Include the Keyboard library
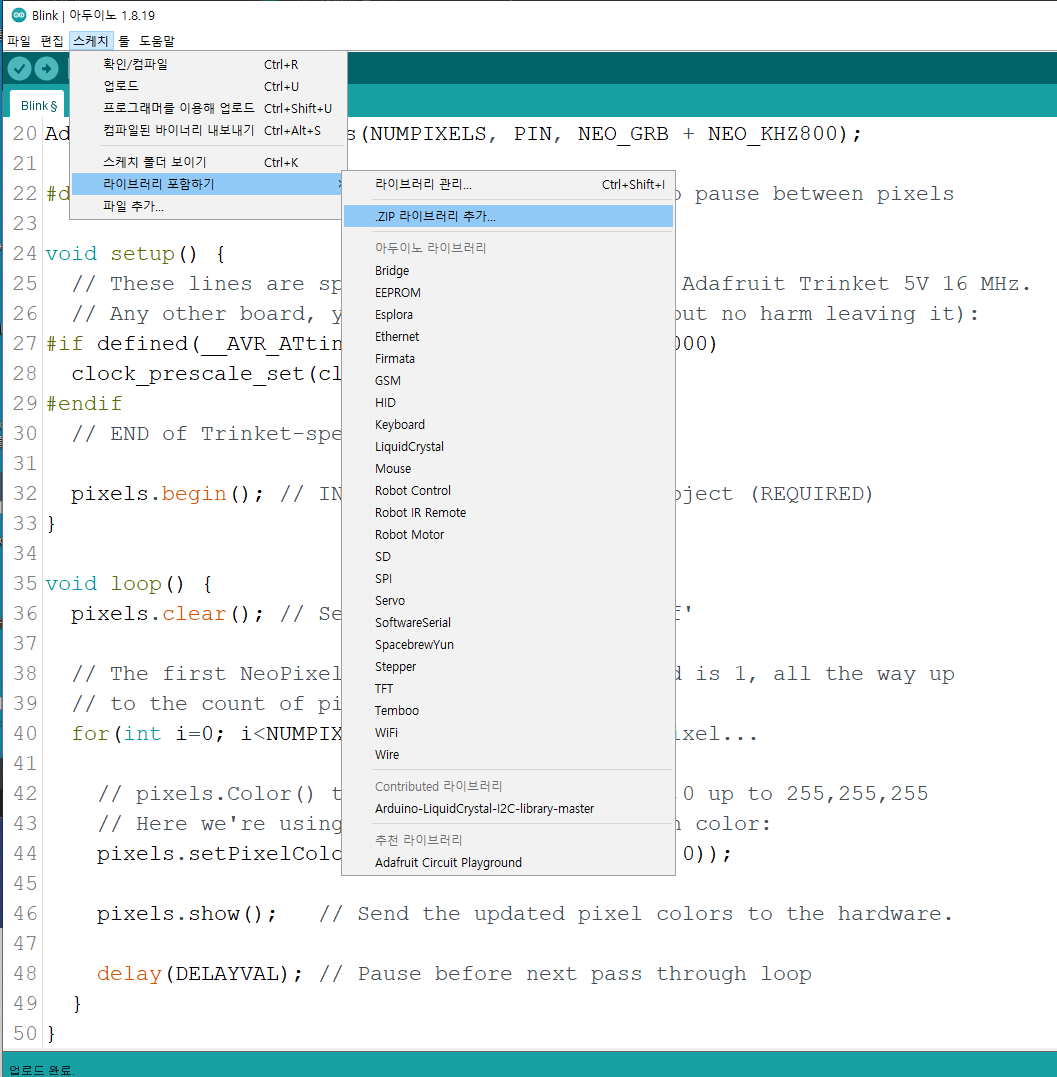The height and width of the screenshot is (1077, 1057). click(x=508, y=424)
